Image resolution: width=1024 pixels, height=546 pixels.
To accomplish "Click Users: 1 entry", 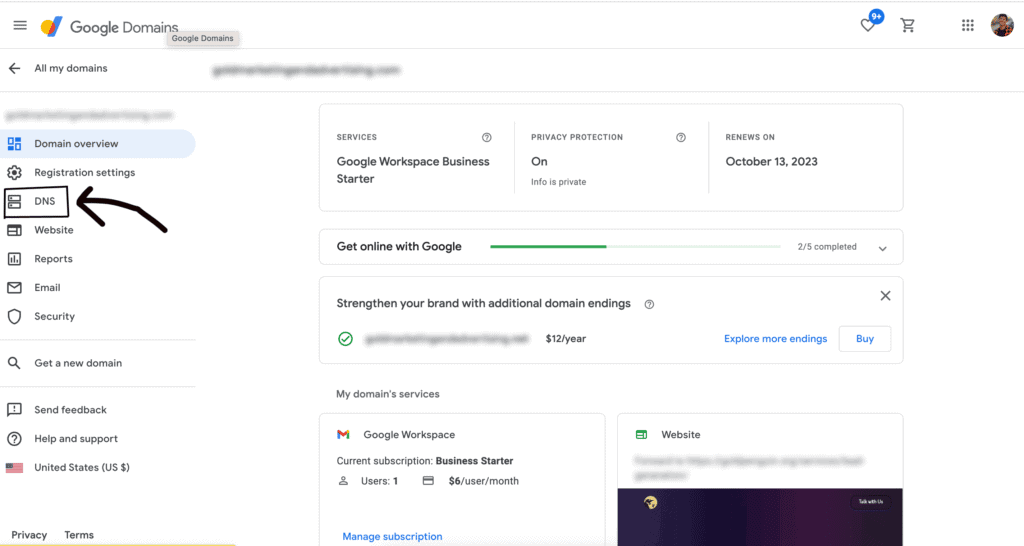I will (x=379, y=481).
